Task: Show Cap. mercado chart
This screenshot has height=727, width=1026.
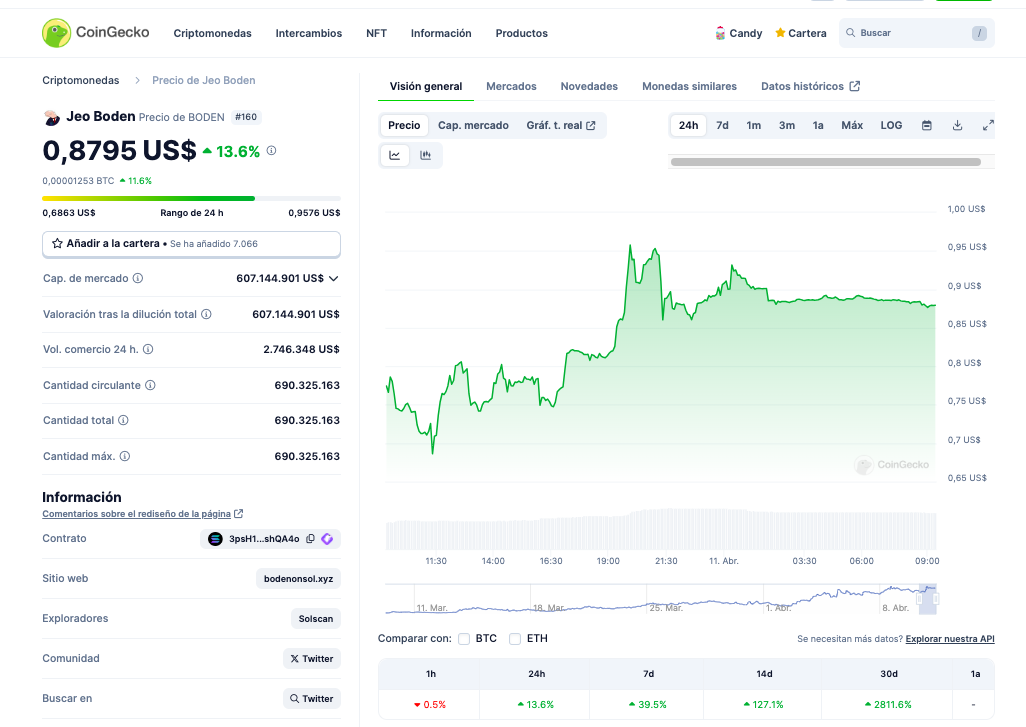Action: coord(473,125)
